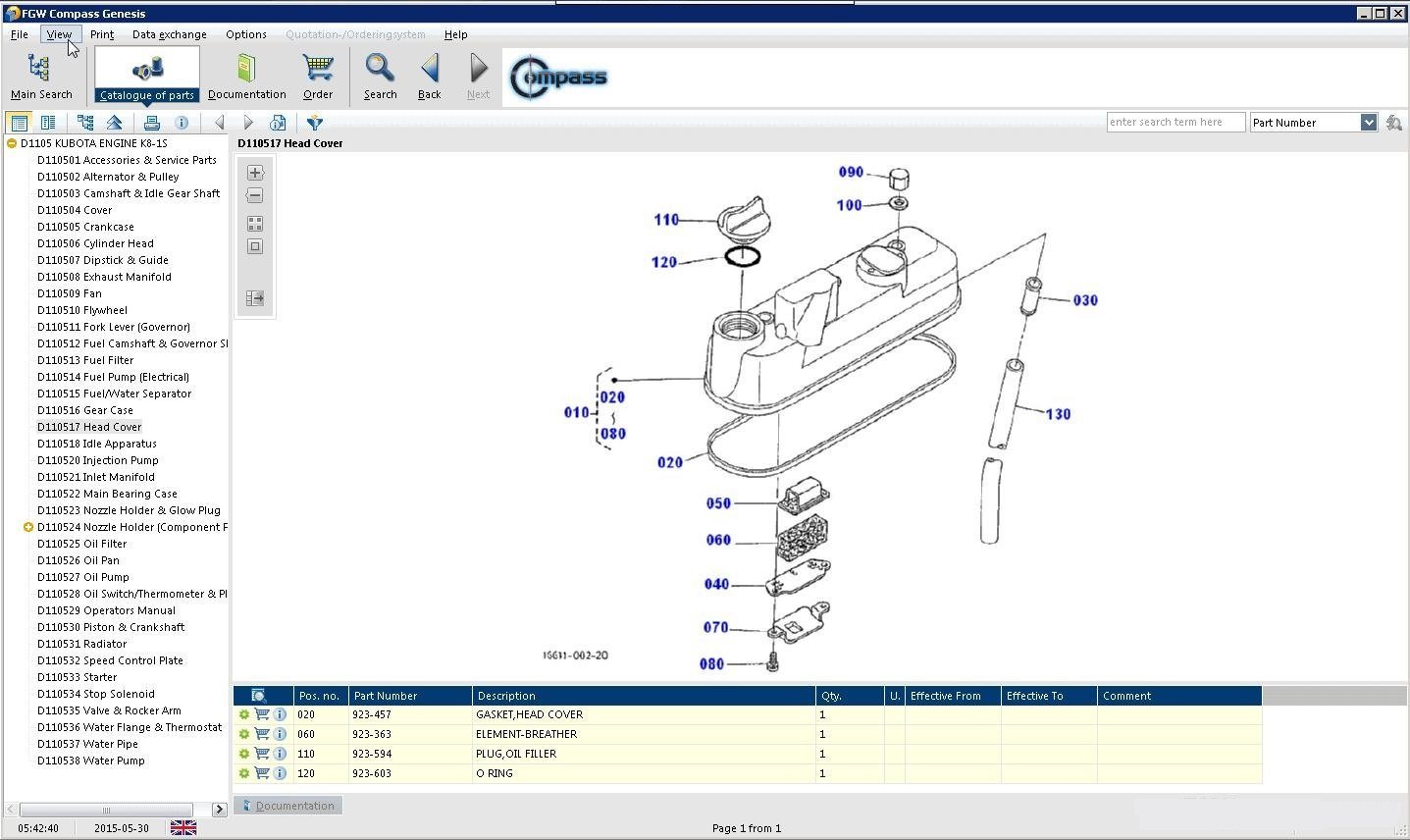Image resolution: width=1410 pixels, height=840 pixels.
Task: Sort by Pos. no. column header
Action: (321, 696)
